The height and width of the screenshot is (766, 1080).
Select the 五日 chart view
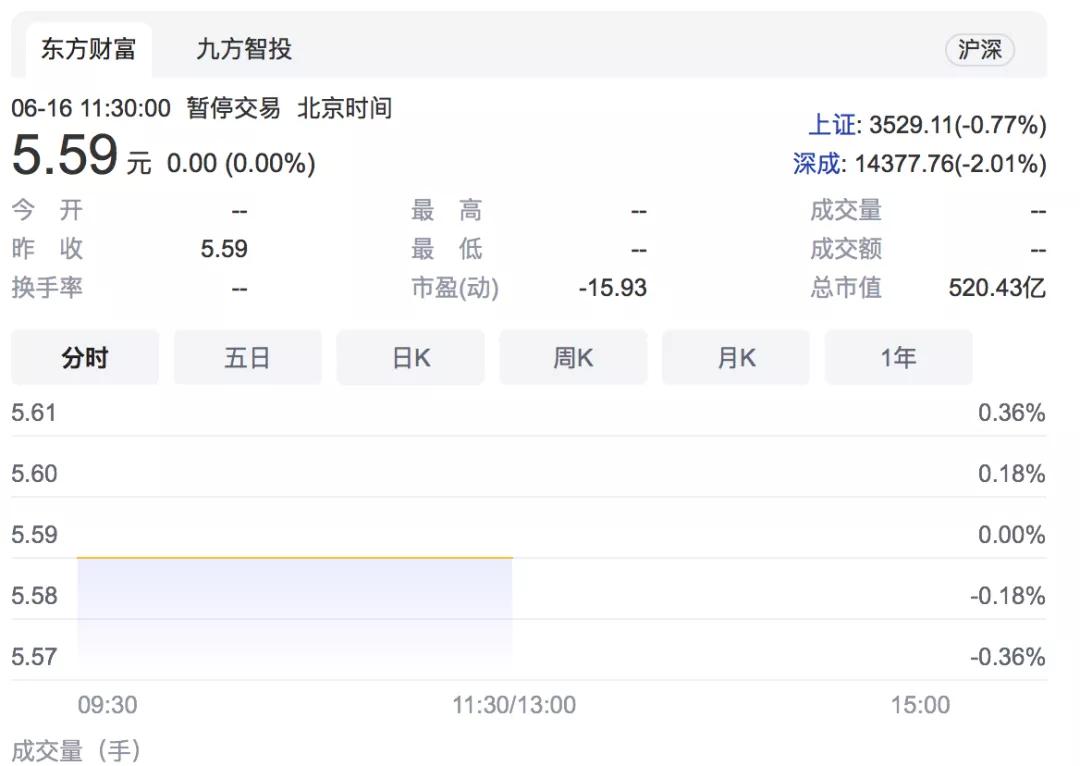pos(247,357)
